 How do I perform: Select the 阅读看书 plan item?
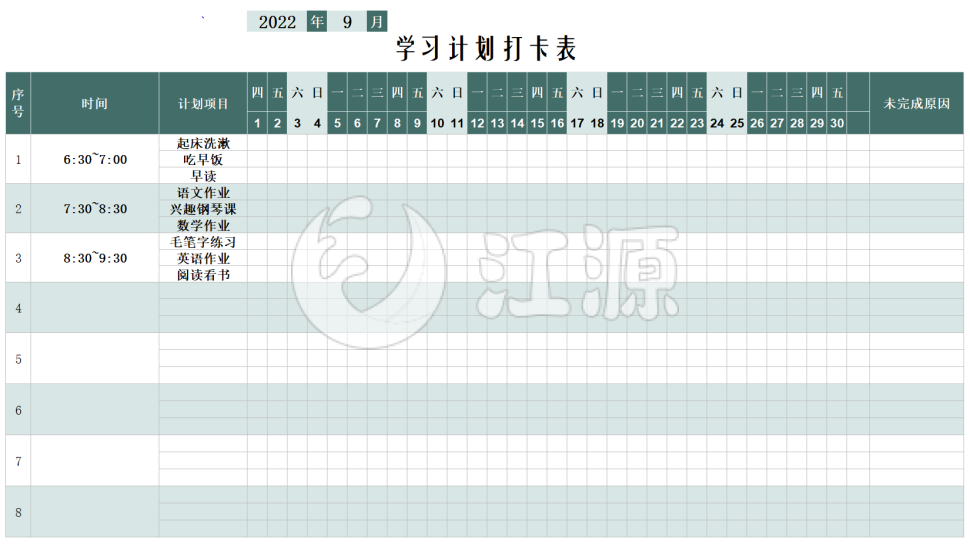[203, 275]
